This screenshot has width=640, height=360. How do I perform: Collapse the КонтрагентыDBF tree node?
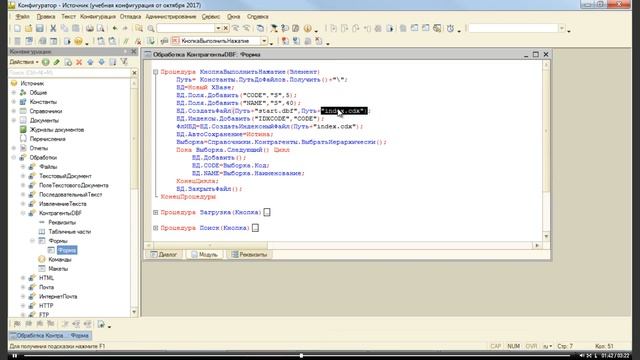click(x=23, y=213)
